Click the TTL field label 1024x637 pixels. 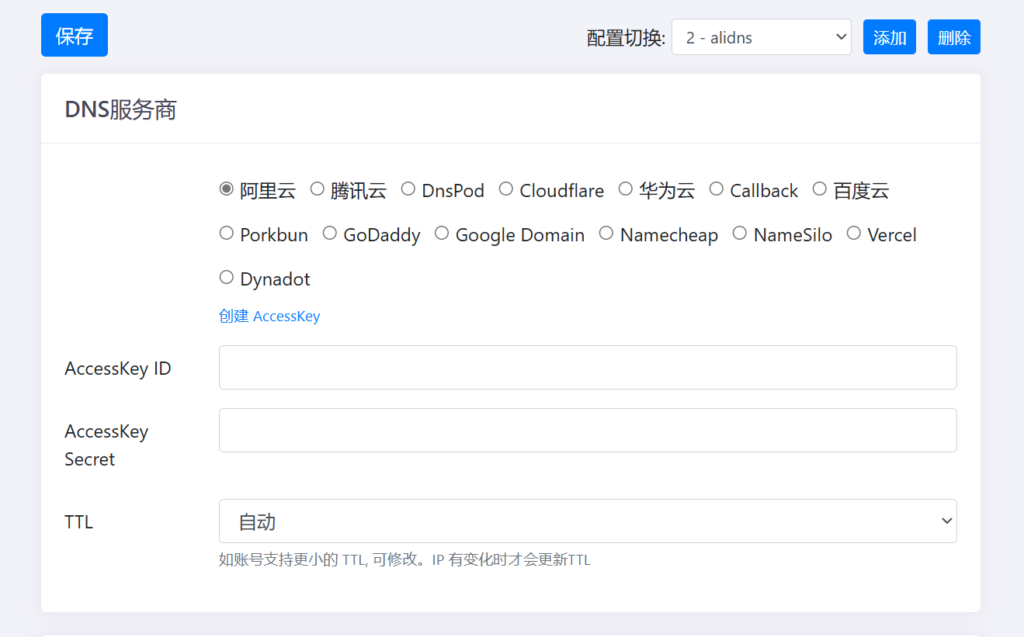[x=79, y=522]
